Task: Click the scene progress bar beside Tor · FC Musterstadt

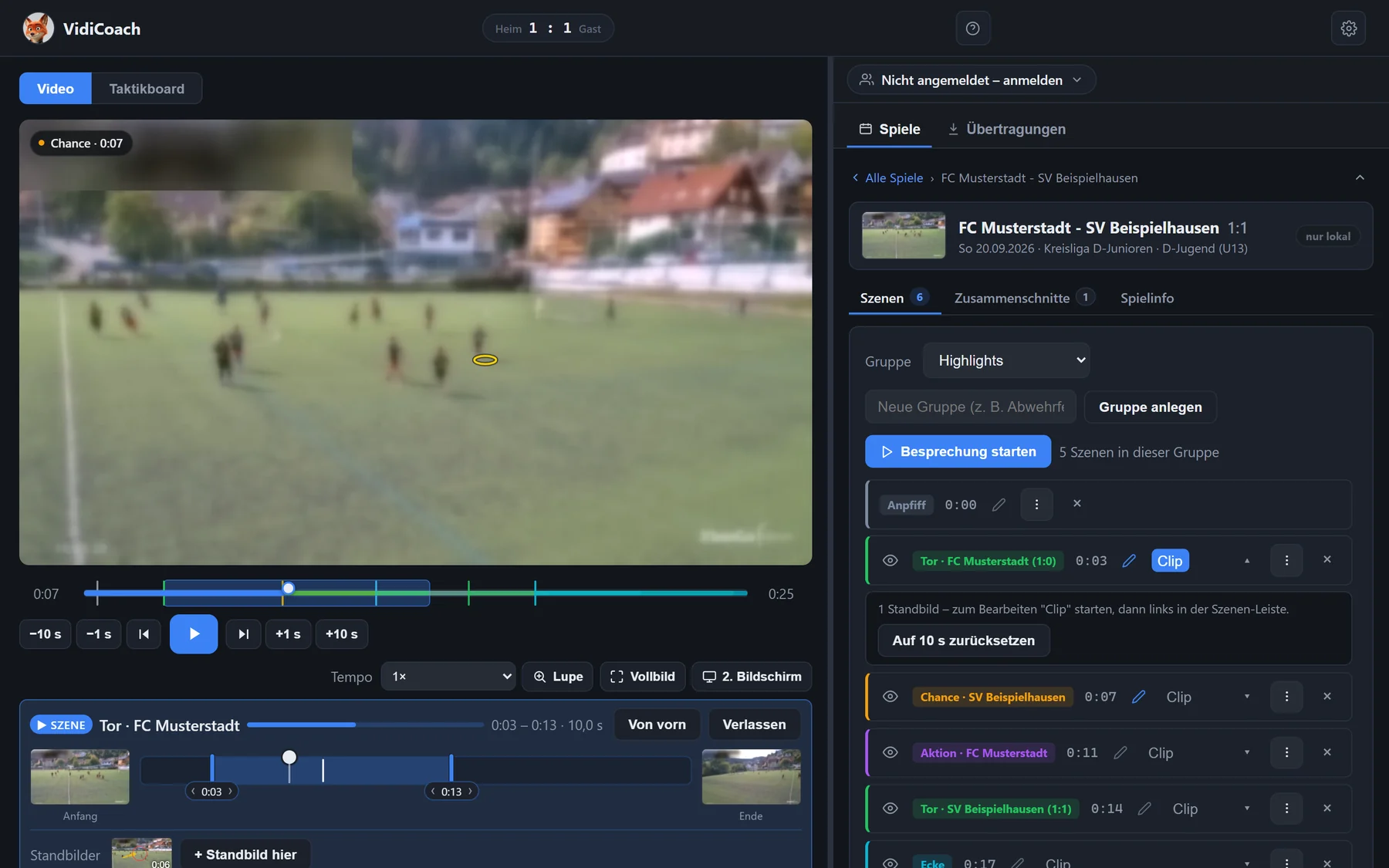Action: pos(365,724)
